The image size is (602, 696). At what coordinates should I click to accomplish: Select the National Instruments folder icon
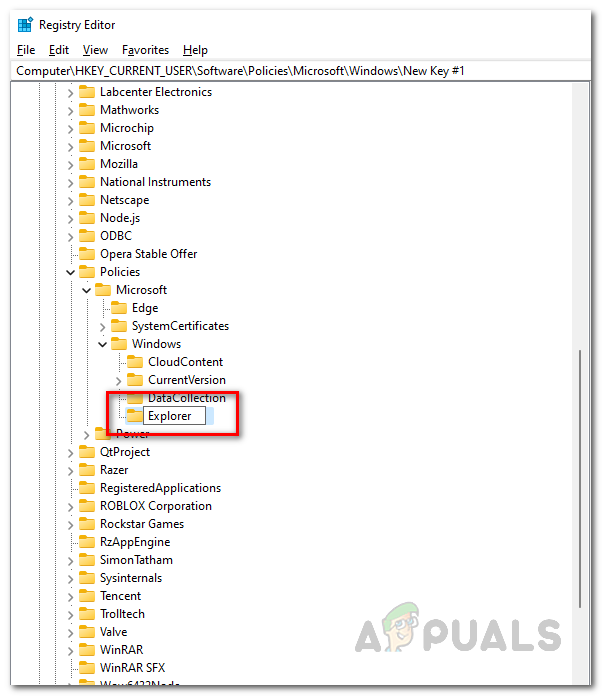click(87, 182)
